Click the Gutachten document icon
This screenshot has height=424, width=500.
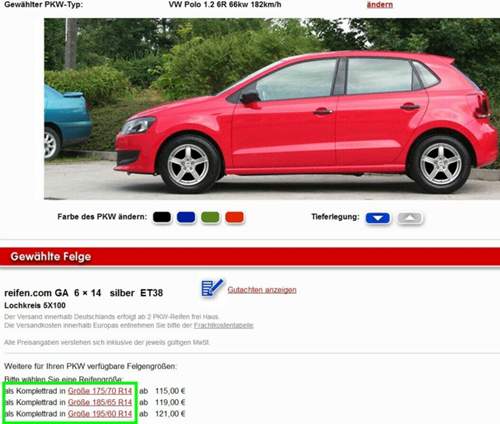[212, 288]
